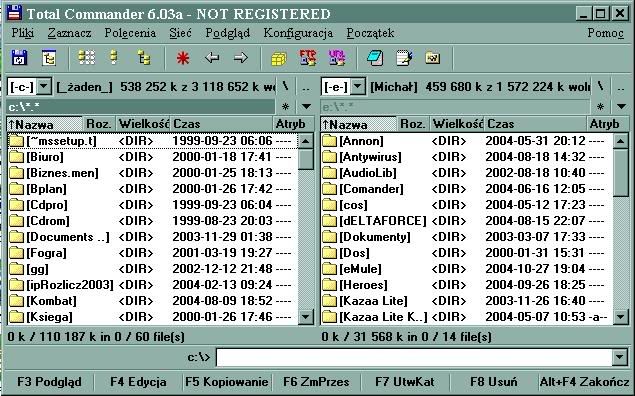Sort left panel by Nazwa column
The height and width of the screenshot is (396, 635).
pos(45,124)
